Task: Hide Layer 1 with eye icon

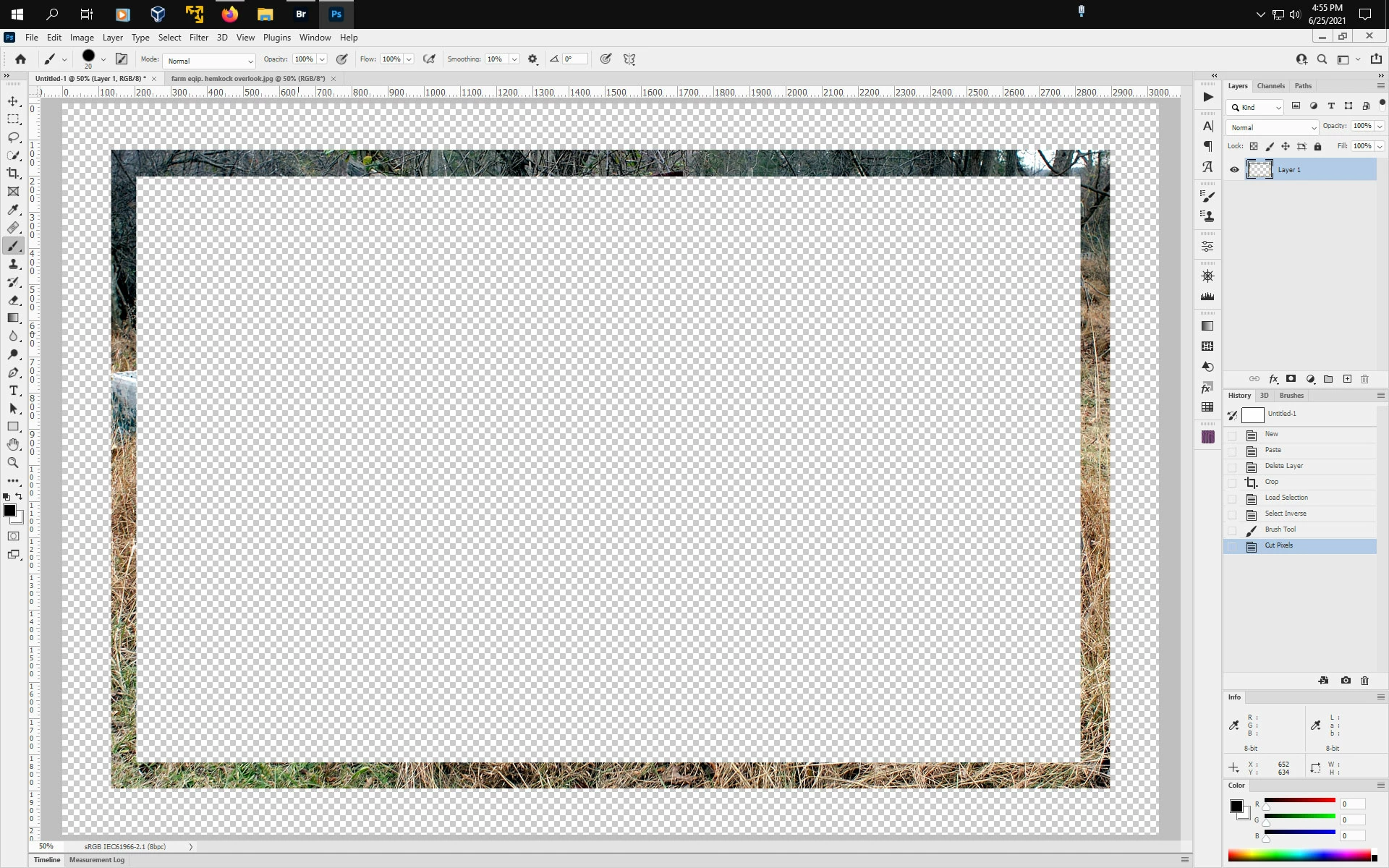Action: coord(1234,170)
